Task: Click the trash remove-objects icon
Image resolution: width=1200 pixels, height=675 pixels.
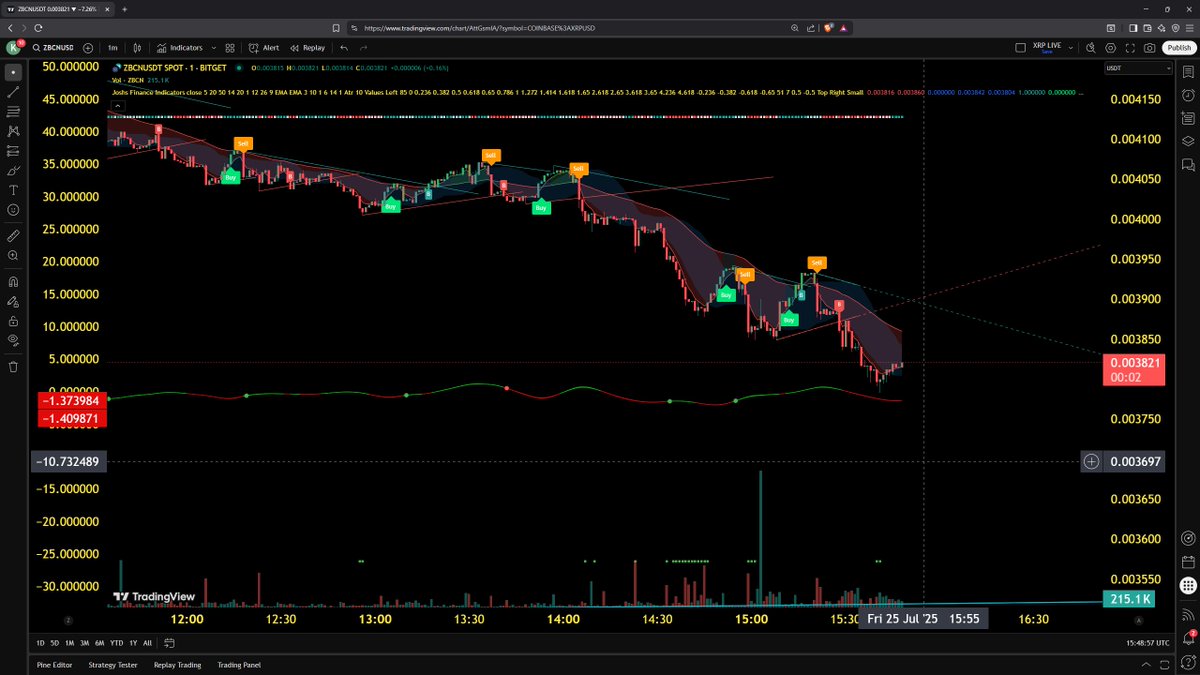Action: [13, 366]
